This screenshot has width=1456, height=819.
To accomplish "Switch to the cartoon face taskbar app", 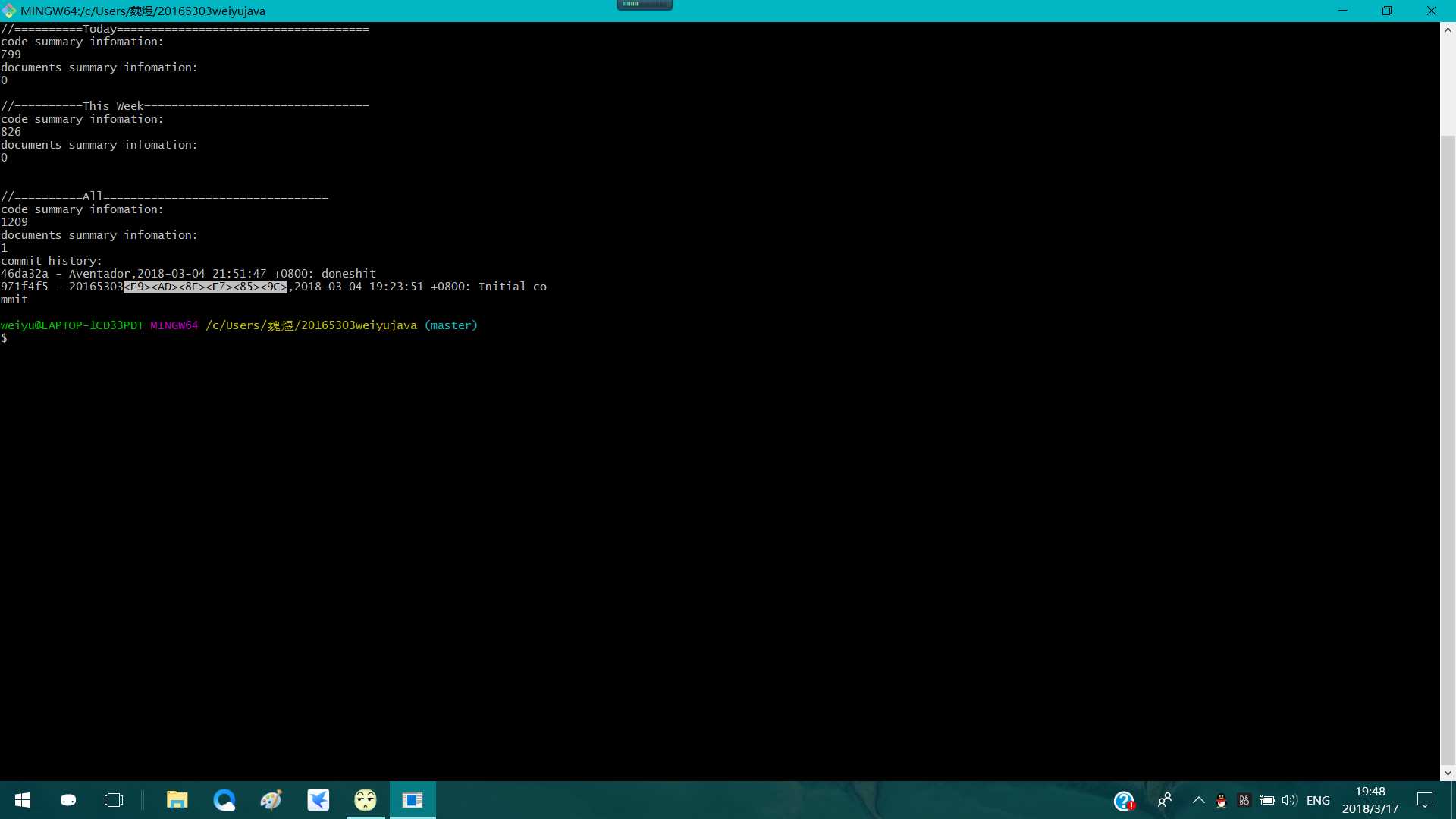I will pos(366,800).
